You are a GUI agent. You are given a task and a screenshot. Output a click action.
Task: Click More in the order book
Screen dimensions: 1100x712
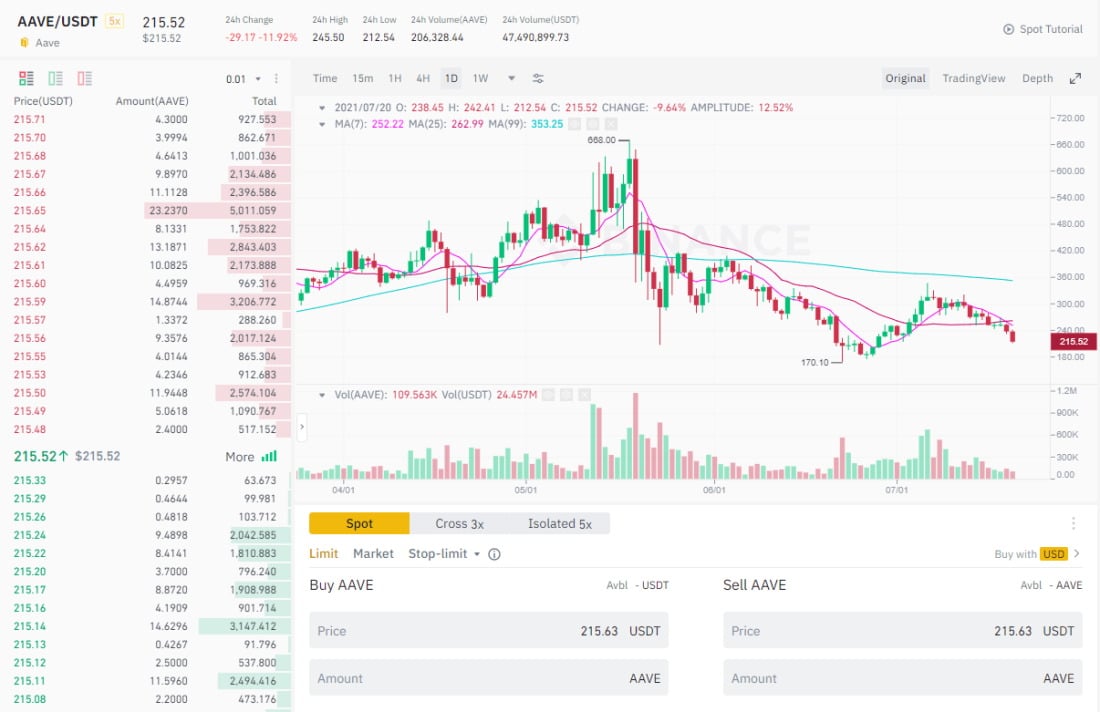click(240, 457)
